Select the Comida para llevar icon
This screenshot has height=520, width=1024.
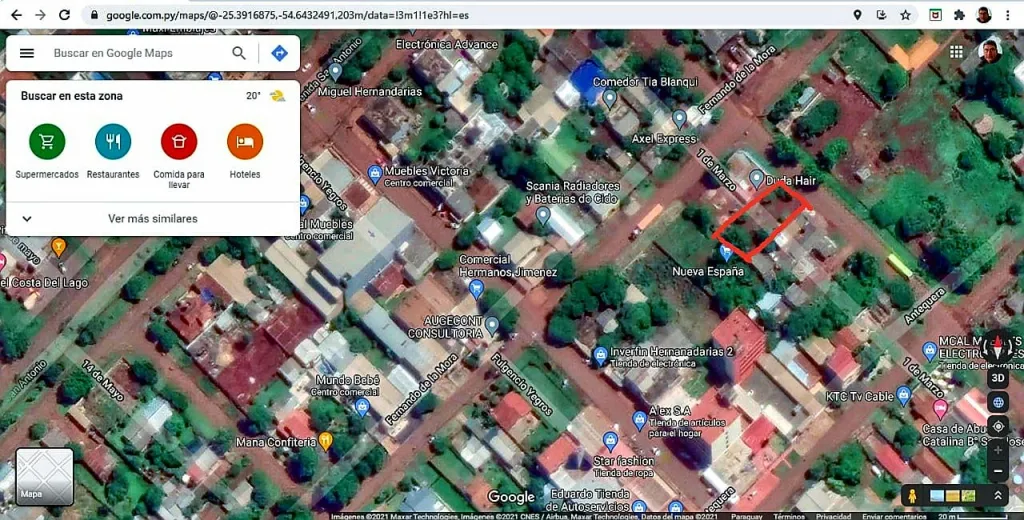coord(179,142)
